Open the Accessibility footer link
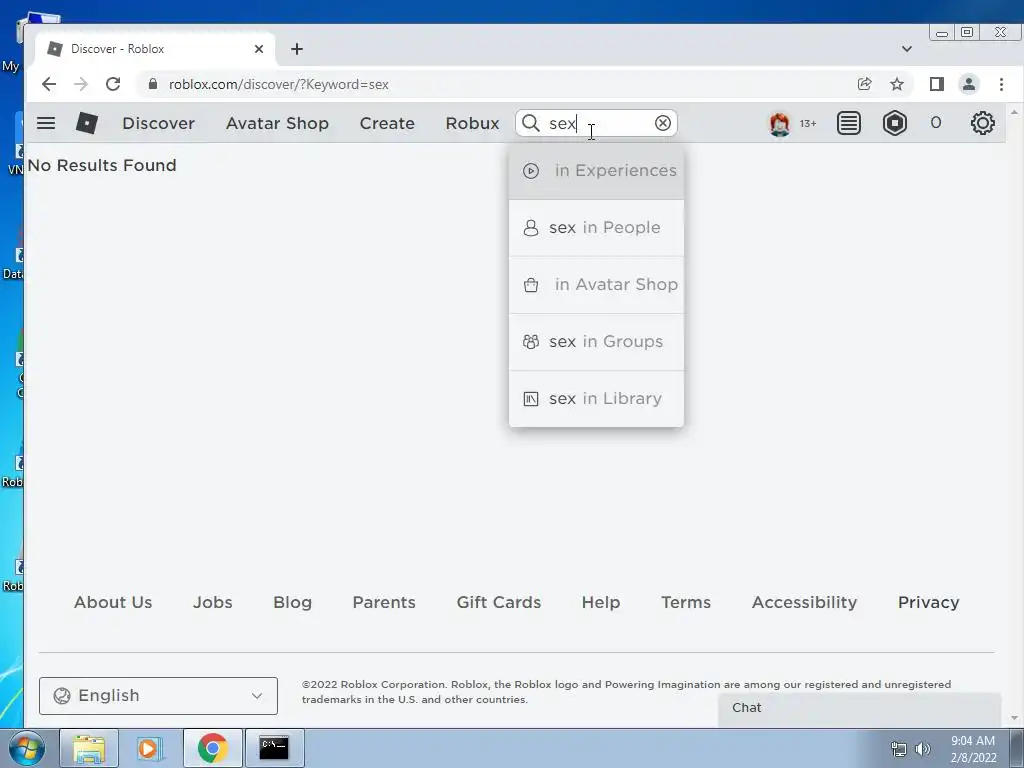Image resolution: width=1024 pixels, height=768 pixels. [804, 602]
